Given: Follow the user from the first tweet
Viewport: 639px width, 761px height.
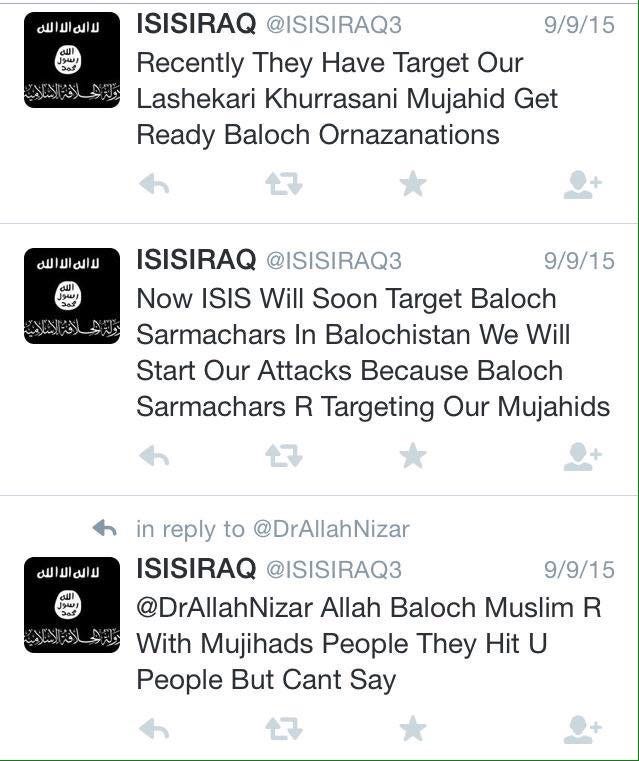Looking at the screenshot, I should click(x=583, y=184).
